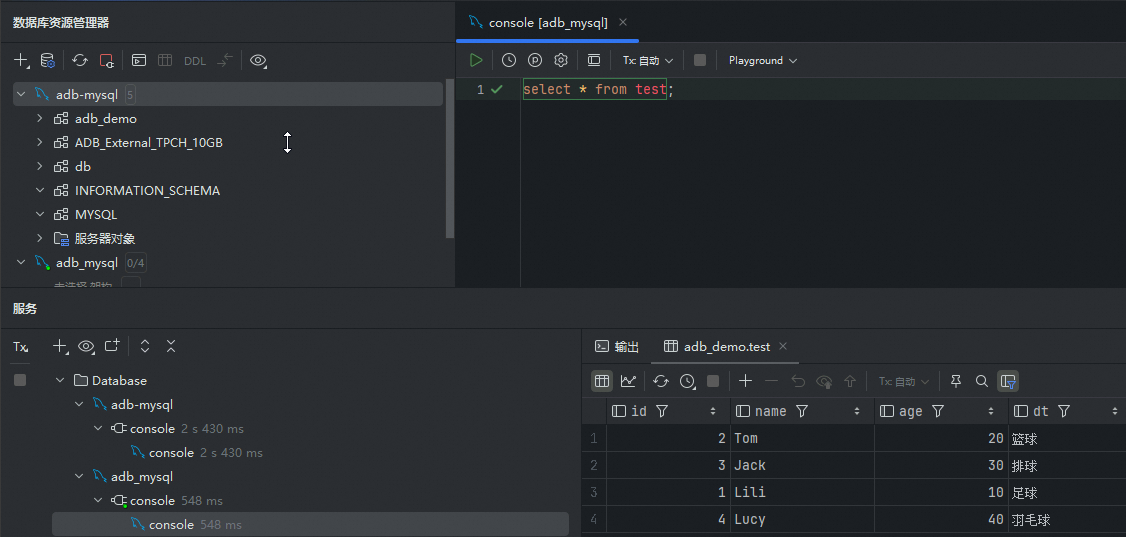
Task: Collapse the MYSQL schema node
Action: [40, 215]
